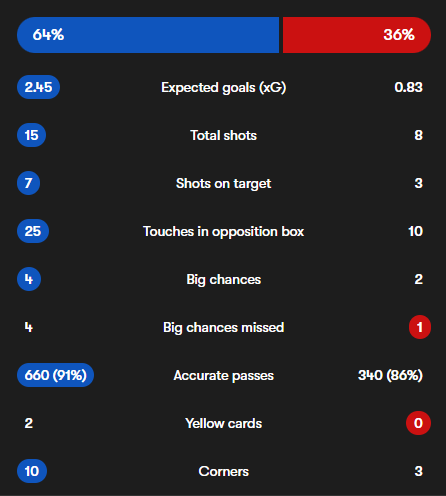Viewport: 446px width, 496px height.
Task: Click the Yellow cards label
Action: pos(224,423)
